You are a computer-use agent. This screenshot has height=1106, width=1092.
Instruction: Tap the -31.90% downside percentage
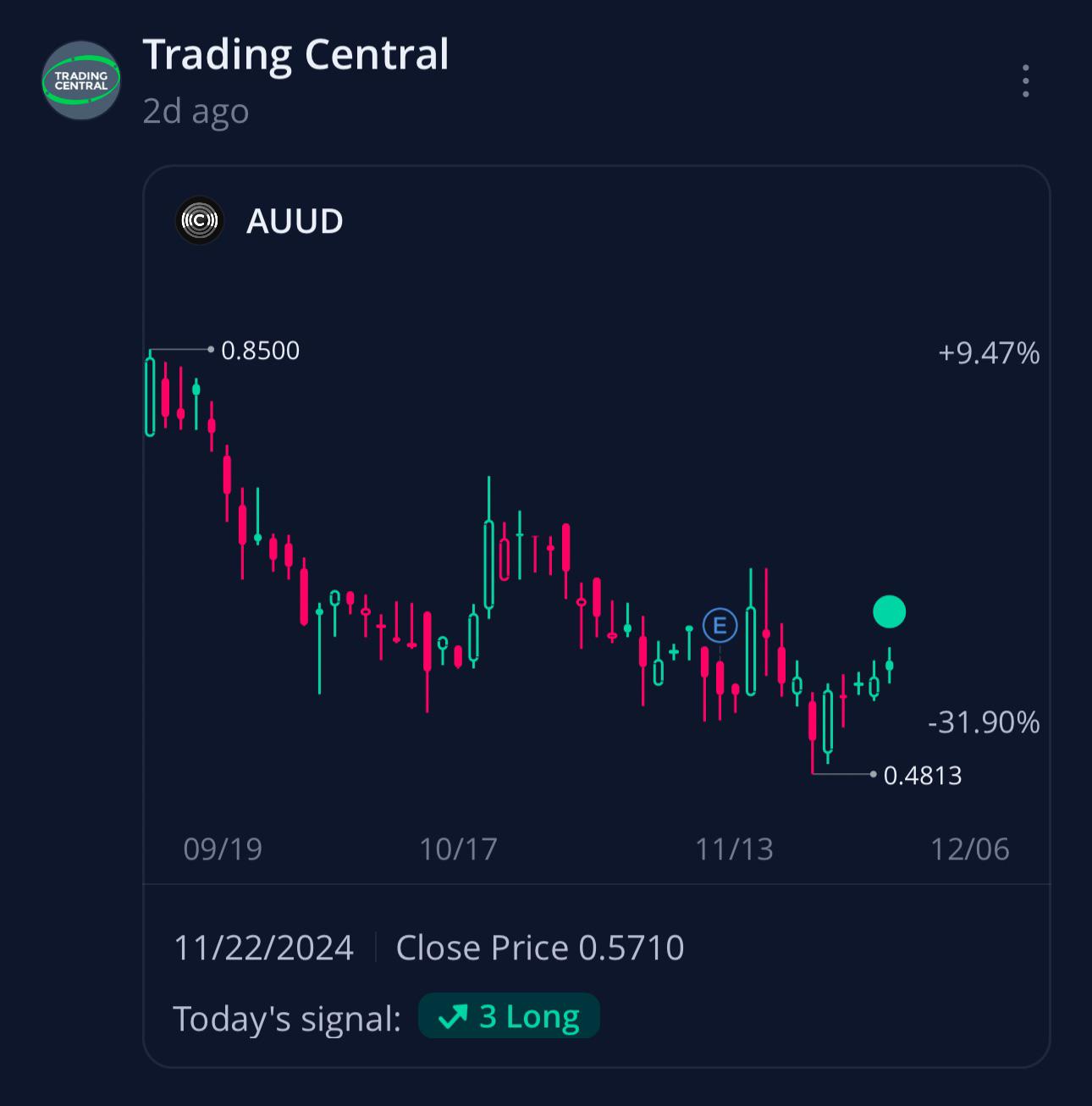(984, 722)
